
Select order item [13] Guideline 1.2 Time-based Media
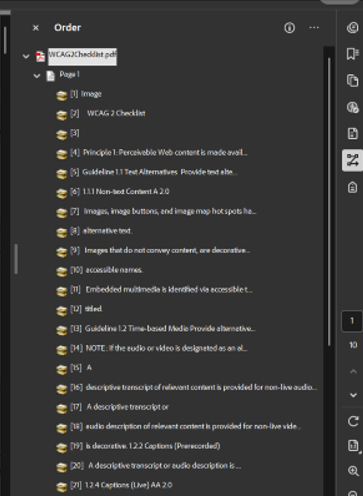(x=163, y=329)
